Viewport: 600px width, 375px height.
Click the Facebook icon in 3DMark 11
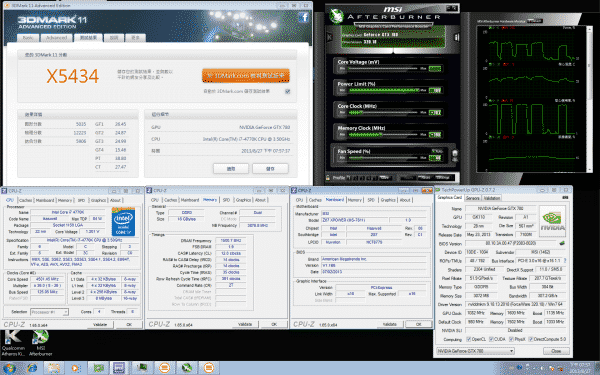click(x=304, y=18)
